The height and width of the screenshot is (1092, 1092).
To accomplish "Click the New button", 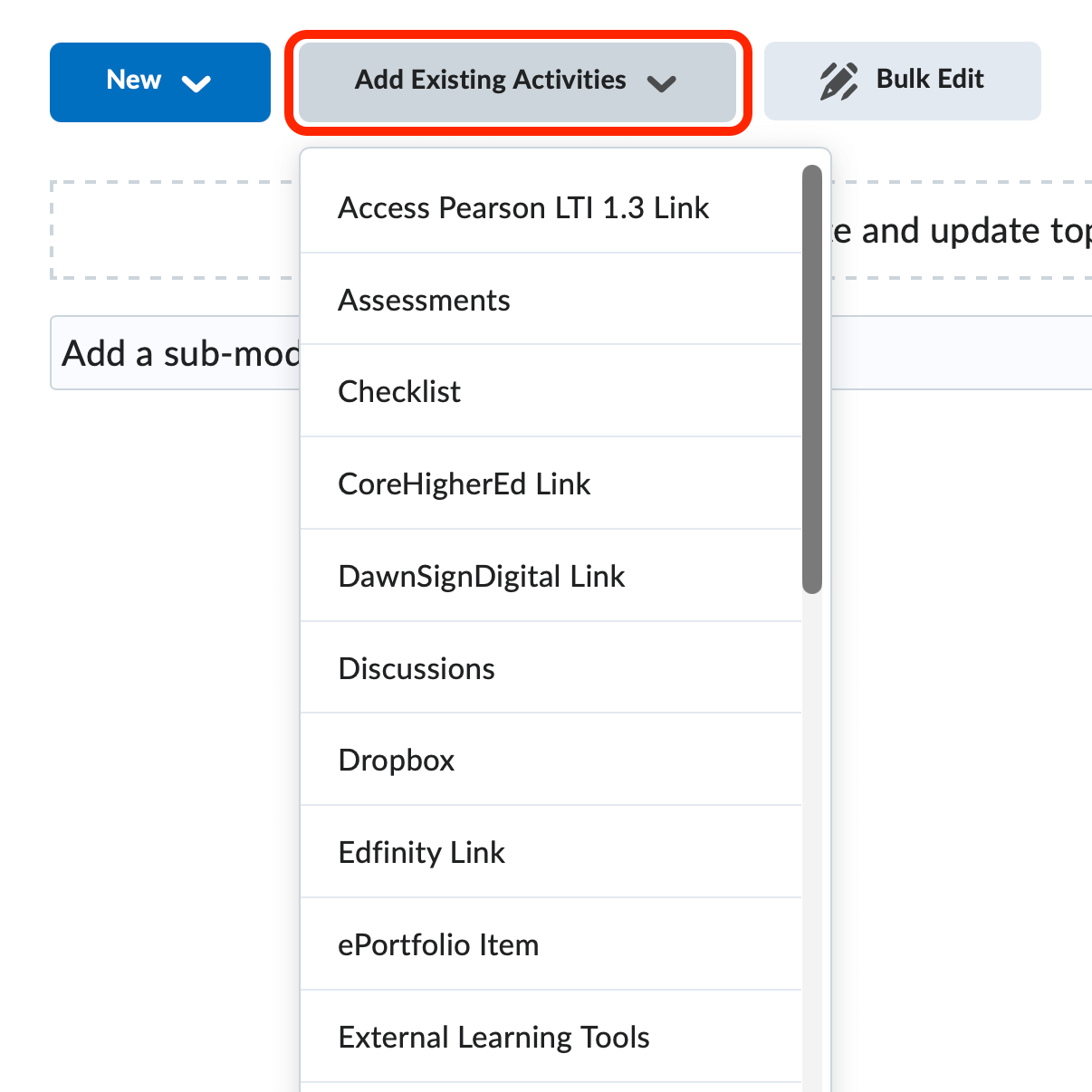I will click(x=134, y=81).
